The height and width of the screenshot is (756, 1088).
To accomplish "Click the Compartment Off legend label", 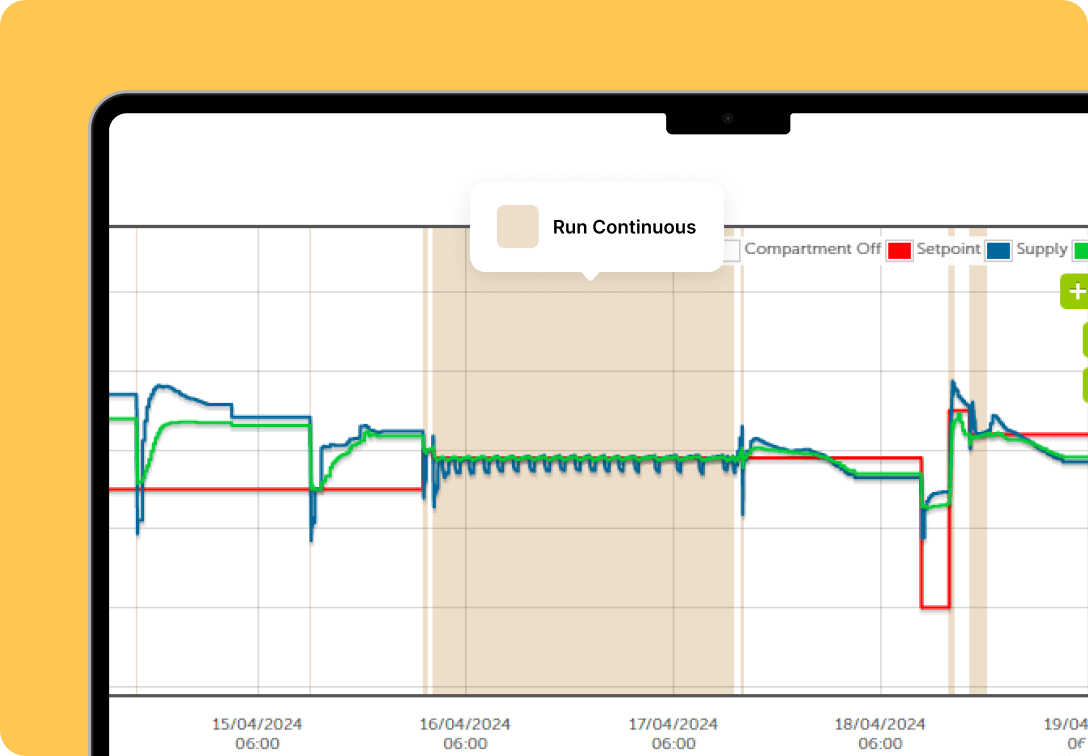I will pyautogui.click(x=813, y=249).
